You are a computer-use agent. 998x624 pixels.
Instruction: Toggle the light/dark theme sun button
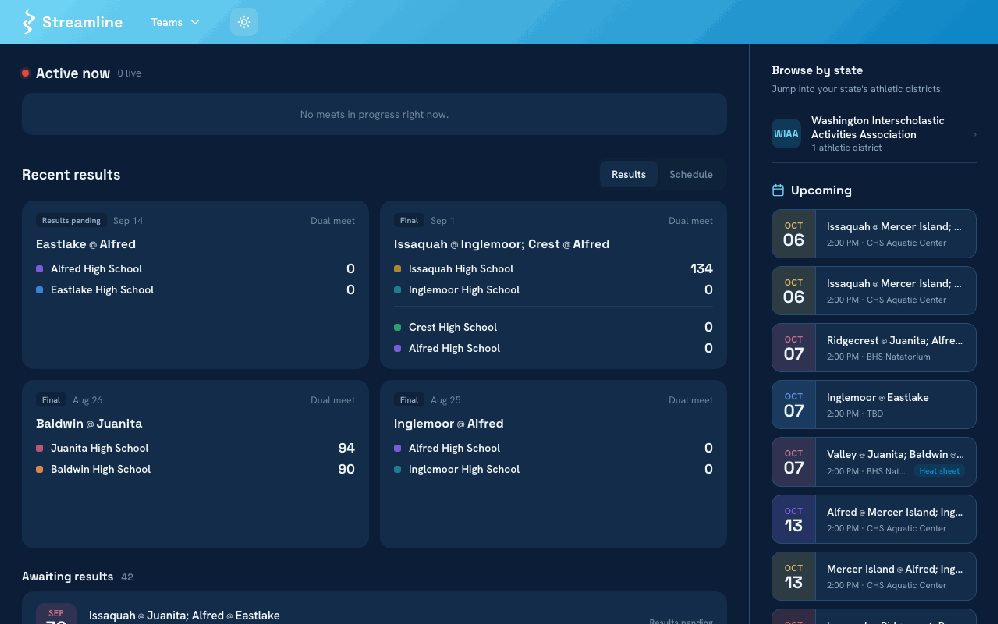pyautogui.click(x=244, y=22)
